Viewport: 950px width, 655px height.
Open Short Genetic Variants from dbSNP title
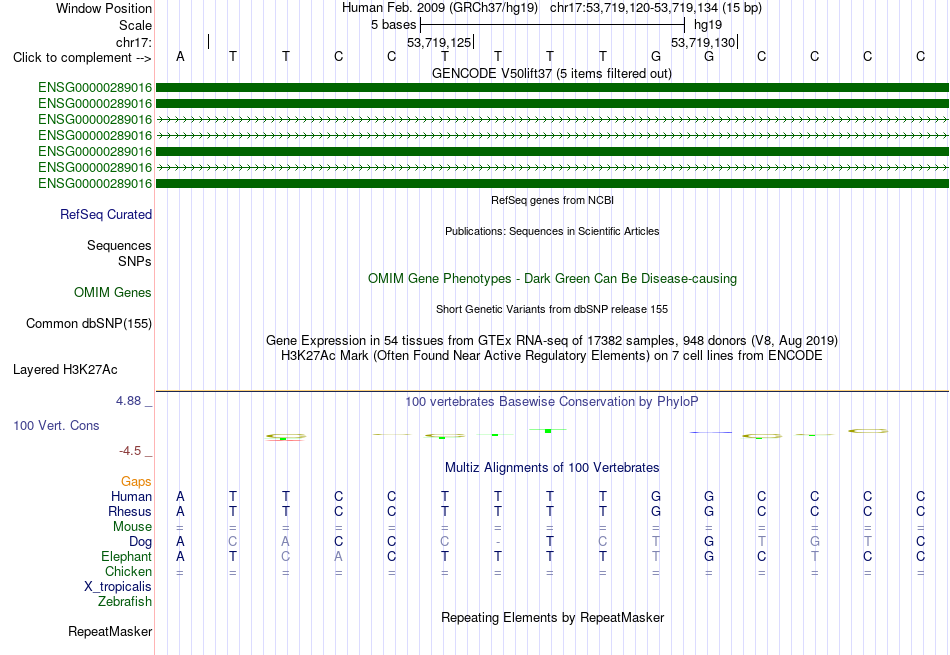coord(552,309)
